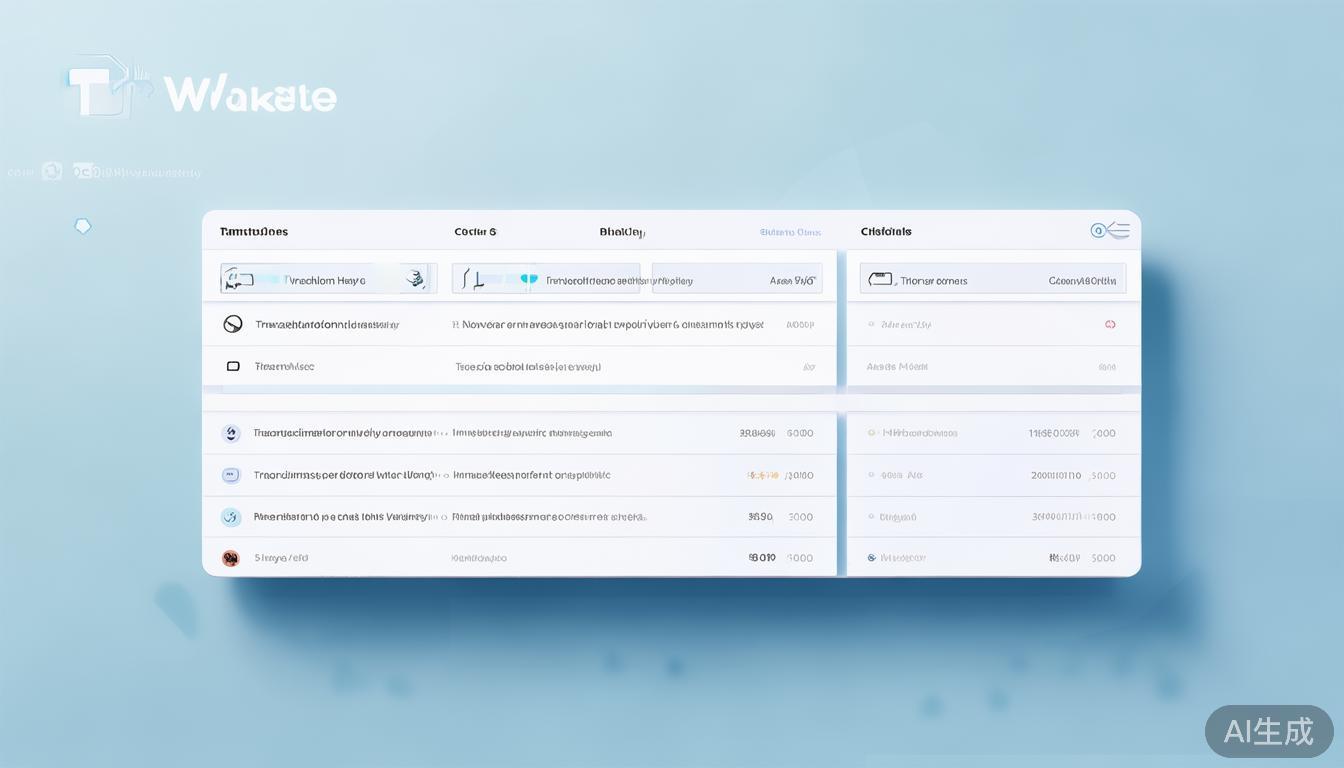Expand the CoenVisOnli selector in the Cristals field
1344x768 pixels.
(1085, 280)
